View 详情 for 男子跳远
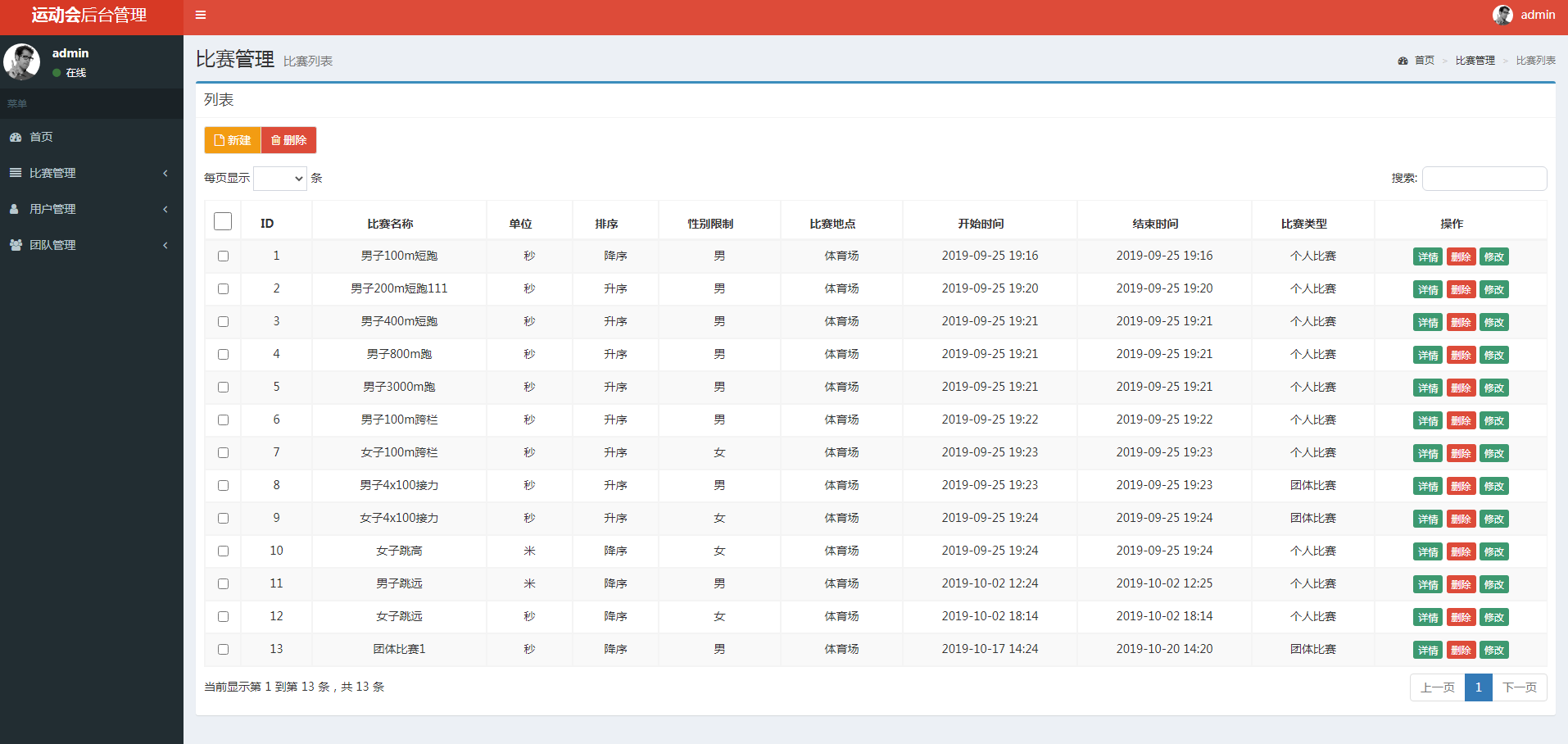 click(x=1428, y=584)
